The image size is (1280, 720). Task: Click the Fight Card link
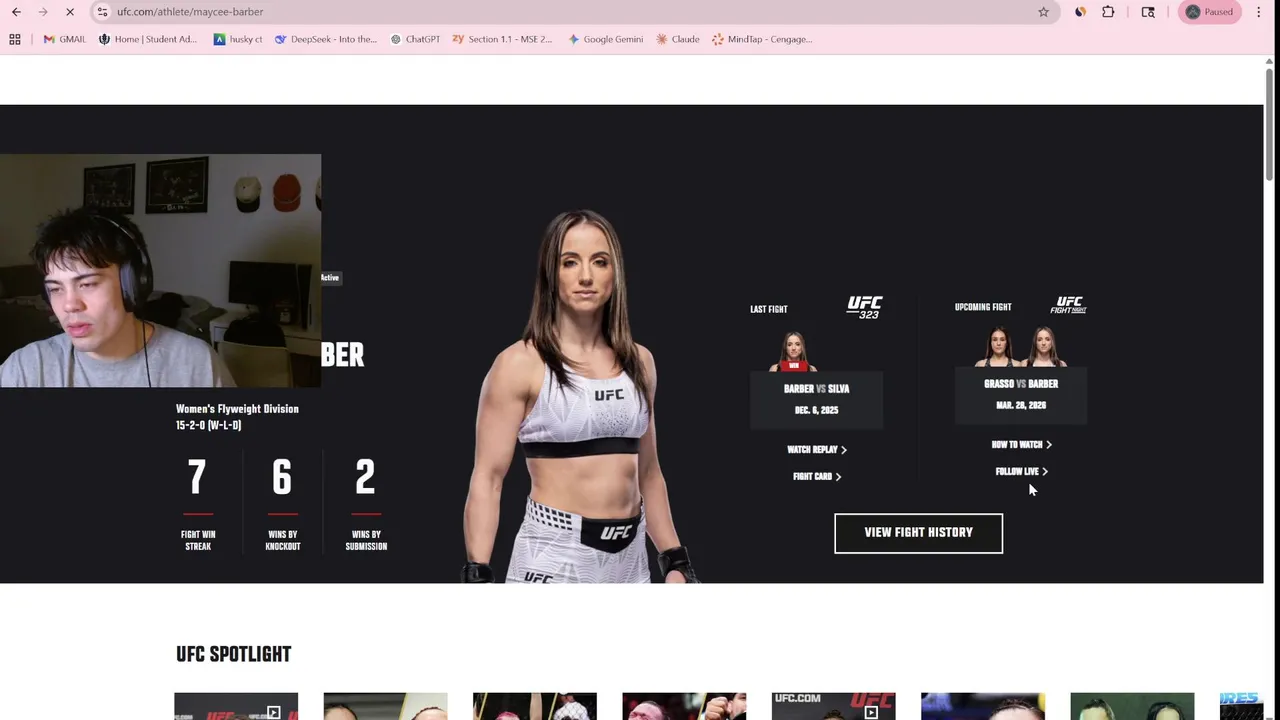pyautogui.click(x=817, y=477)
